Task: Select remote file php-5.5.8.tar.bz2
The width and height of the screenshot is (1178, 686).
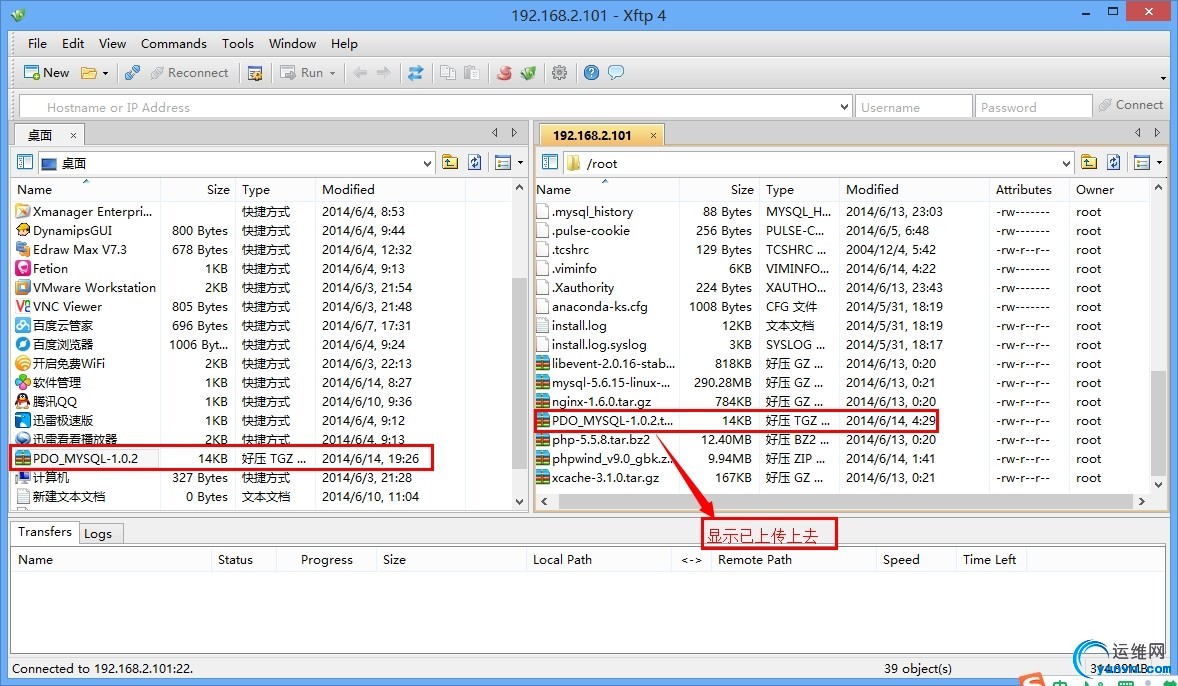Action: 600,440
